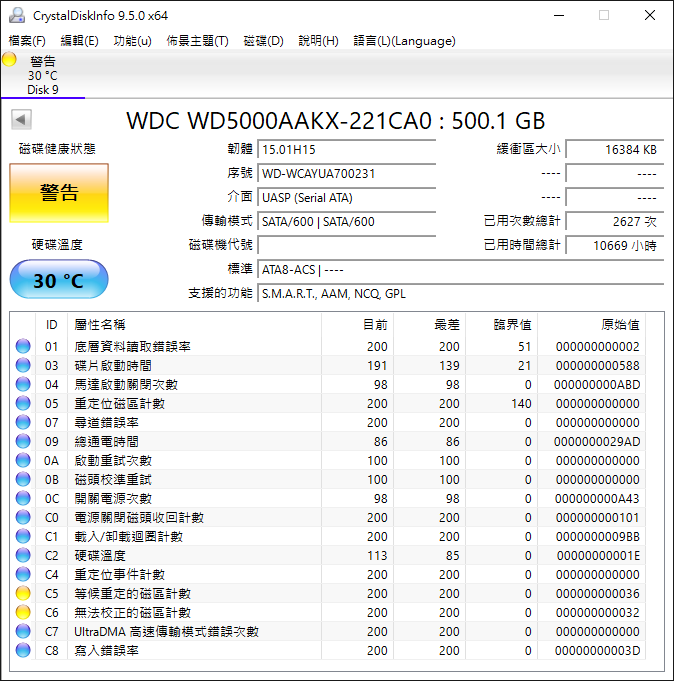Select the UltraDMA 高速傳輸模式錯誤次數 row
Screen dimensions: 674x681
(x=328, y=631)
